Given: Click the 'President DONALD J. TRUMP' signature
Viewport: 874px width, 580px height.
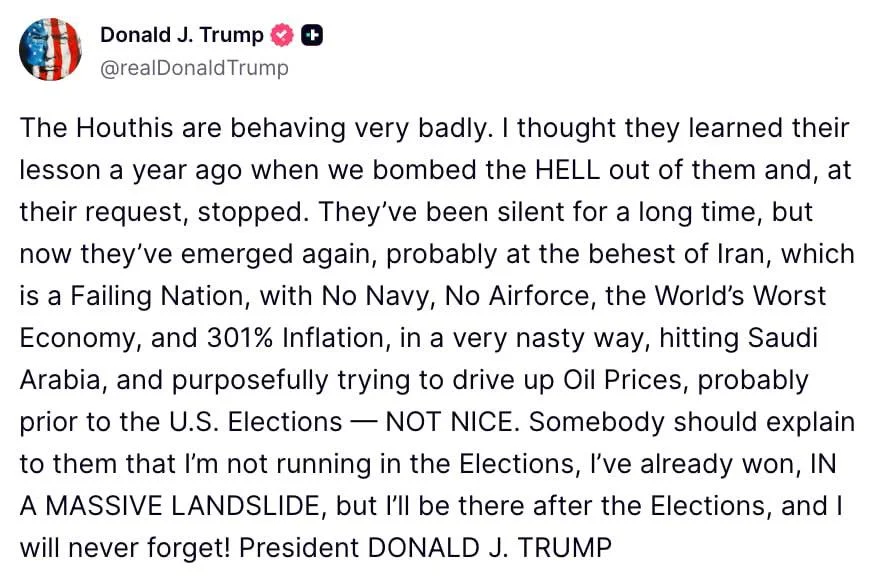Looking at the screenshot, I should coord(425,548).
